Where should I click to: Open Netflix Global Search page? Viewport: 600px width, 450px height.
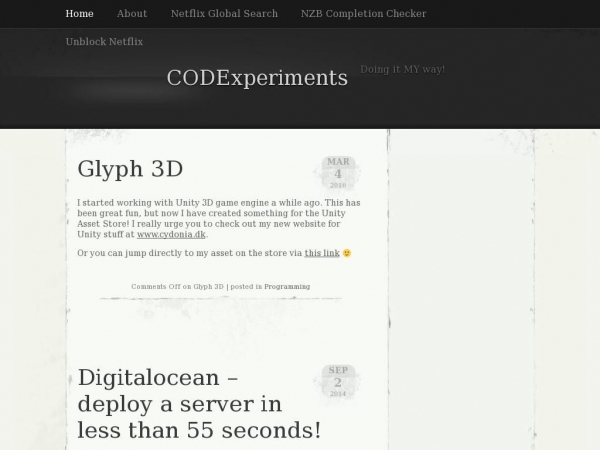click(224, 13)
